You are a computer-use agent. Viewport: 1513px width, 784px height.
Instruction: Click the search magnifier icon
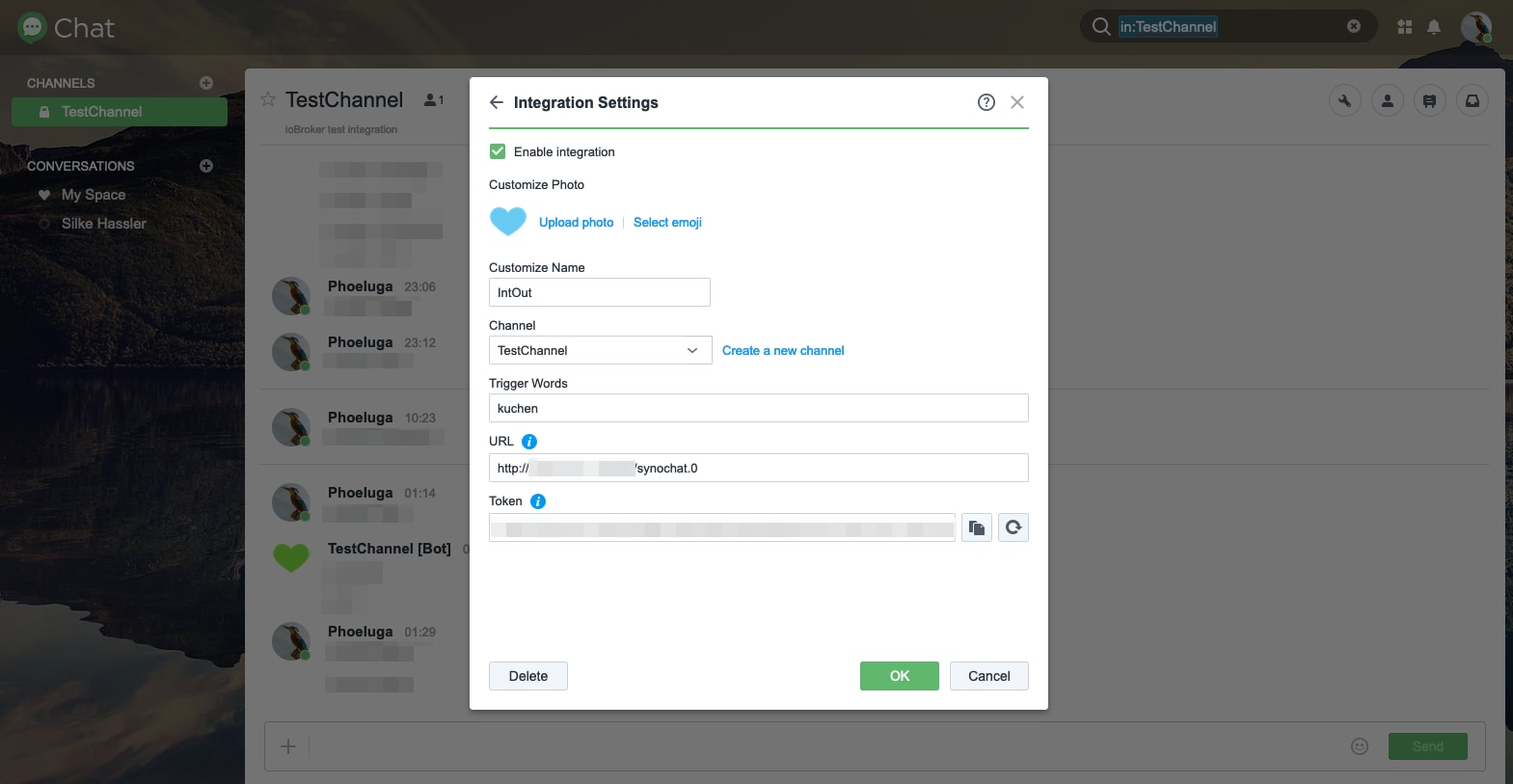click(x=1101, y=27)
